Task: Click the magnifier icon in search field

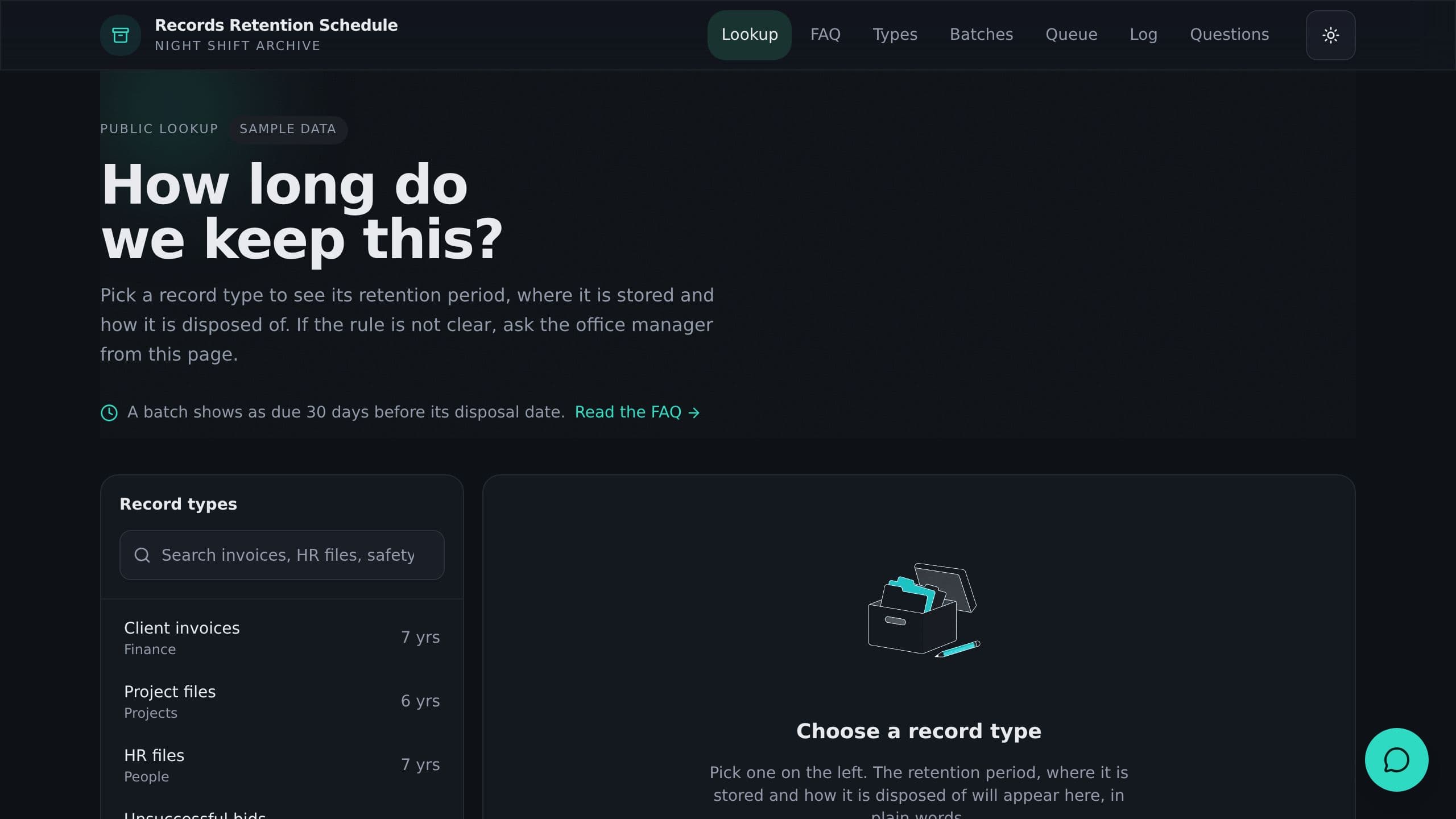Action: pos(142,555)
